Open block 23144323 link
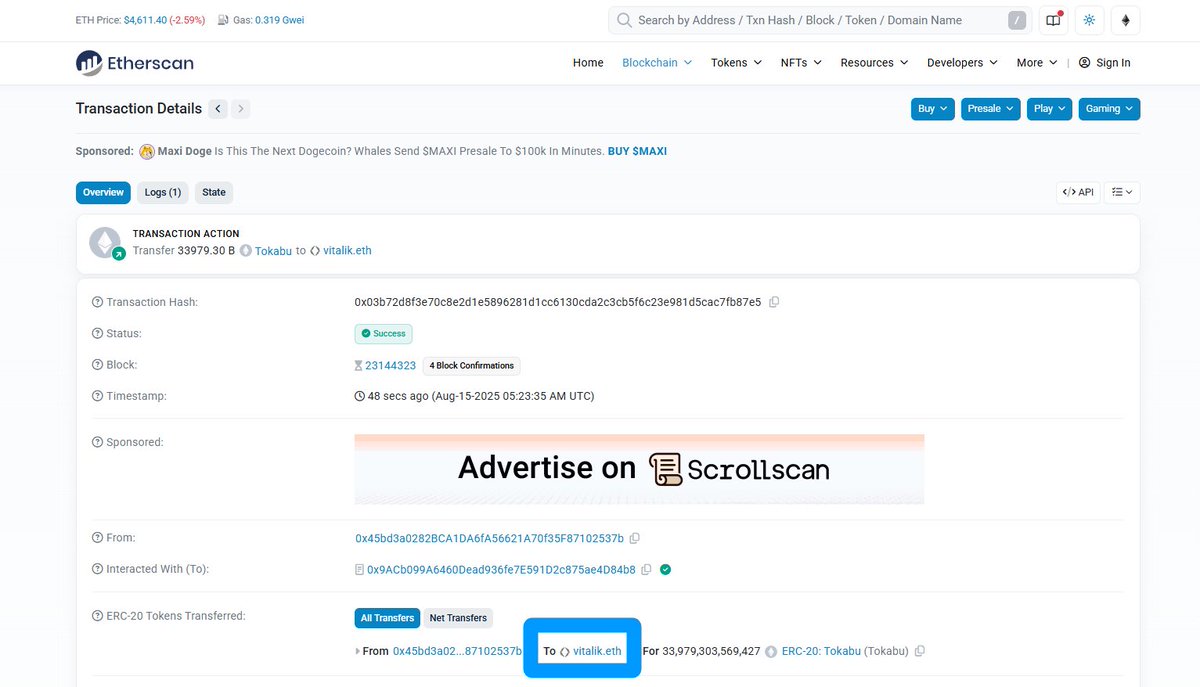 coord(390,365)
